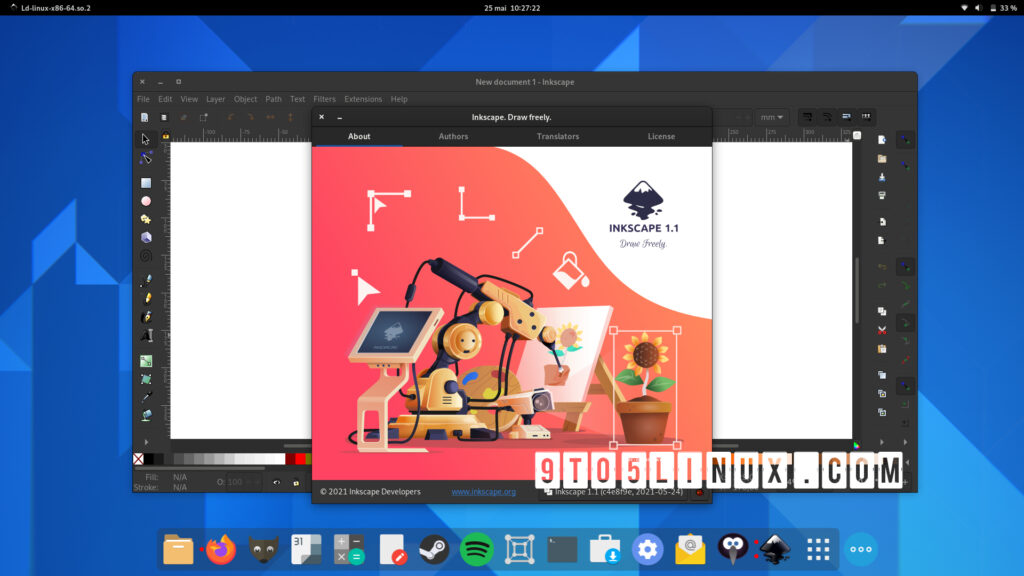The height and width of the screenshot is (576, 1024).
Task: Open the www.inkscape.org link
Action: pos(483,492)
